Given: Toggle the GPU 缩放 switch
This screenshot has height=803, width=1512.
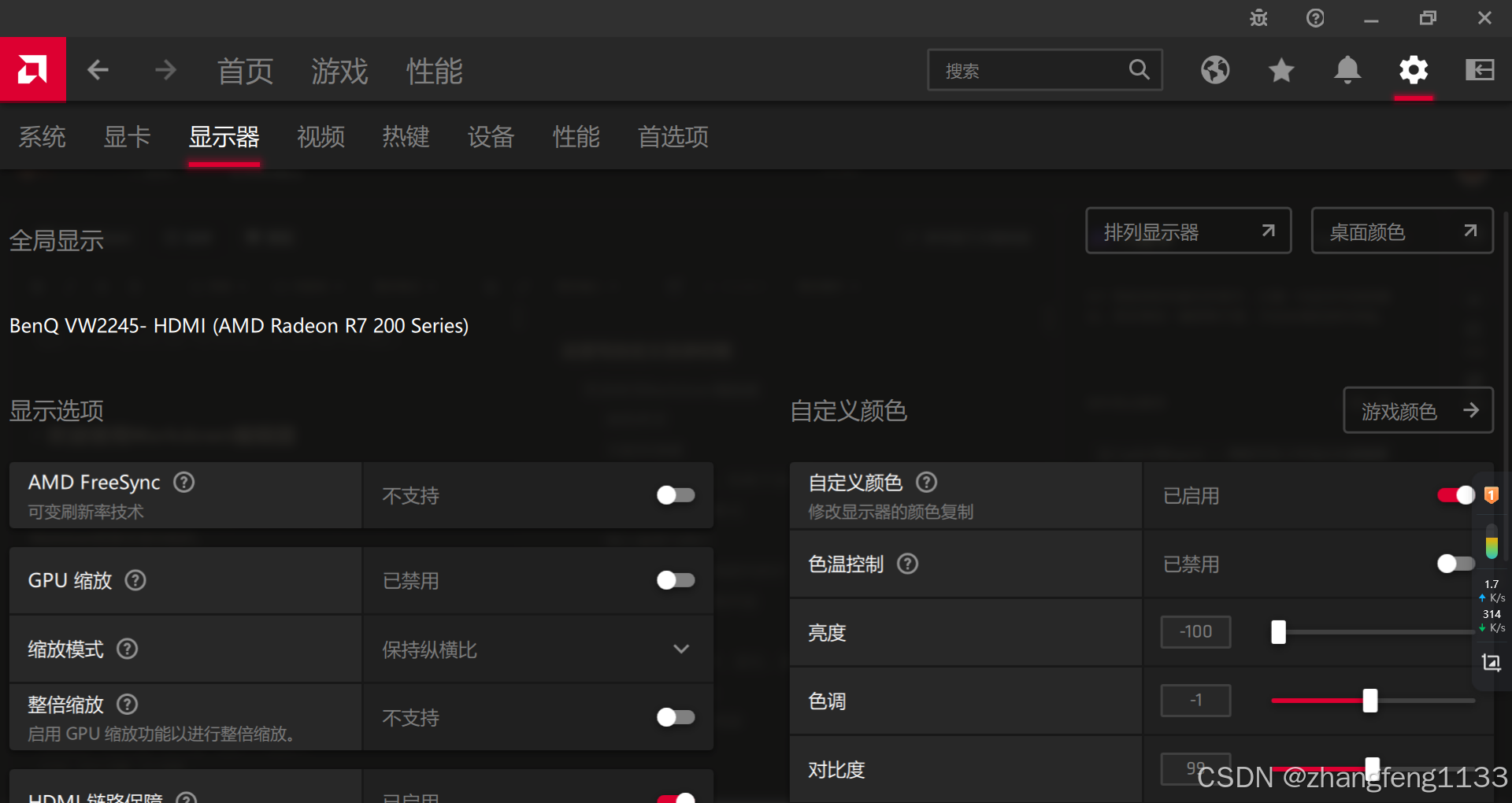Looking at the screenshot, I should coord(676,580).
